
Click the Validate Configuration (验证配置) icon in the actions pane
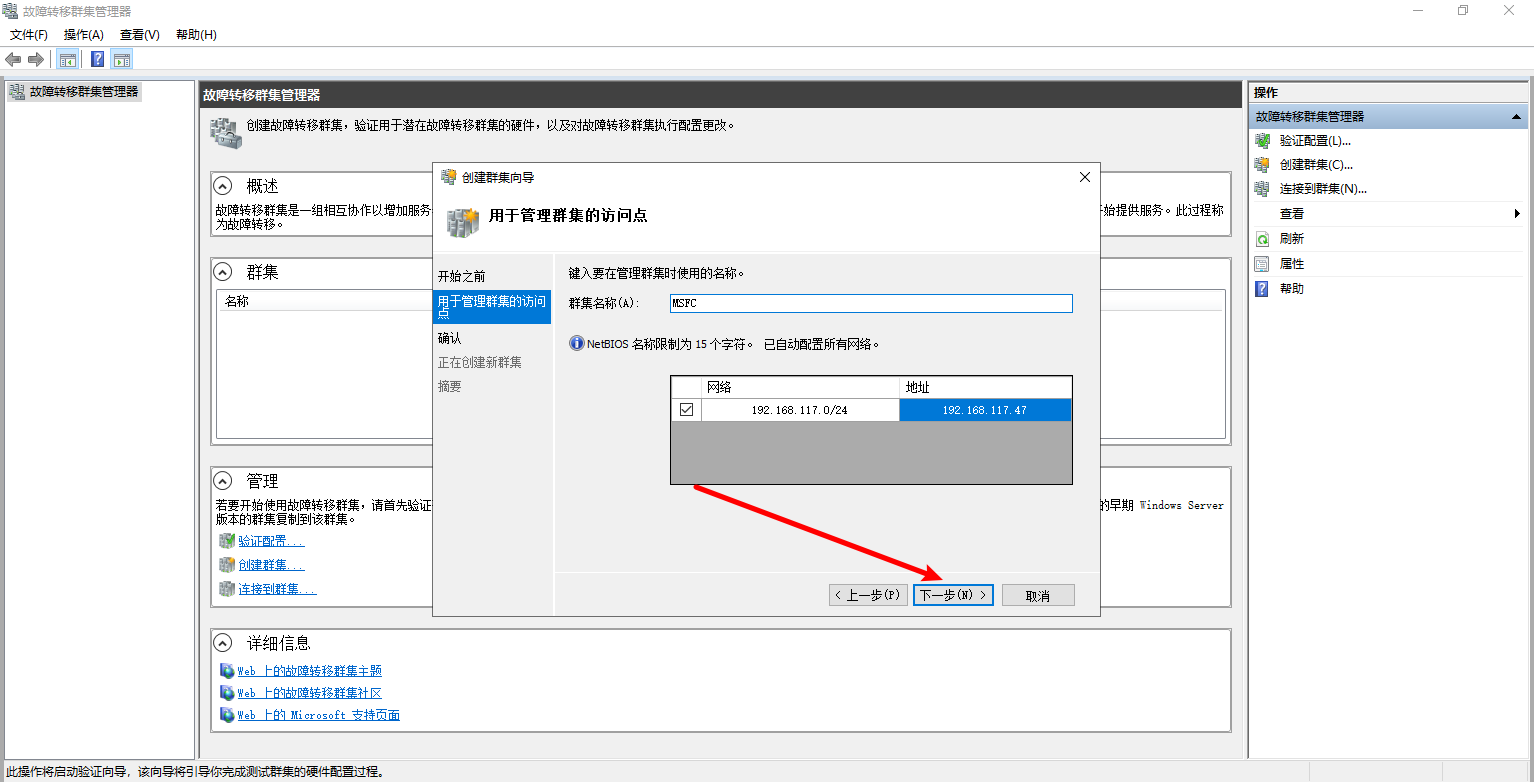coord(1262,141)
